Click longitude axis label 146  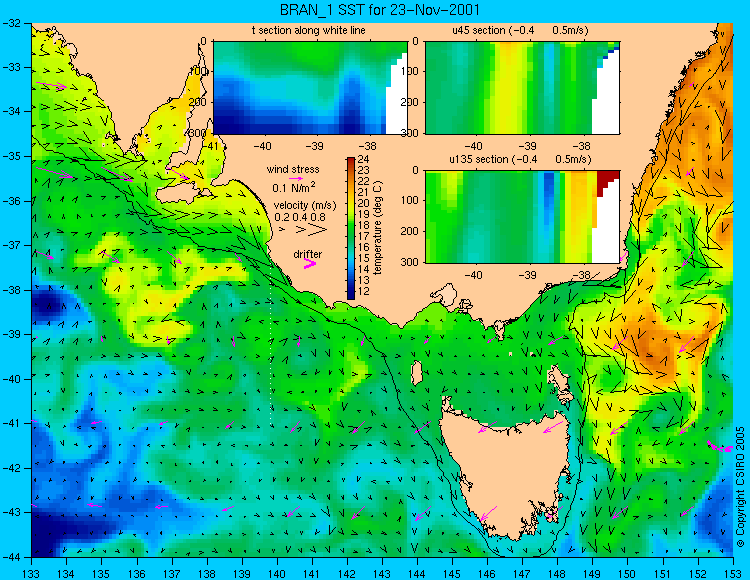click(x=487, y=574)
